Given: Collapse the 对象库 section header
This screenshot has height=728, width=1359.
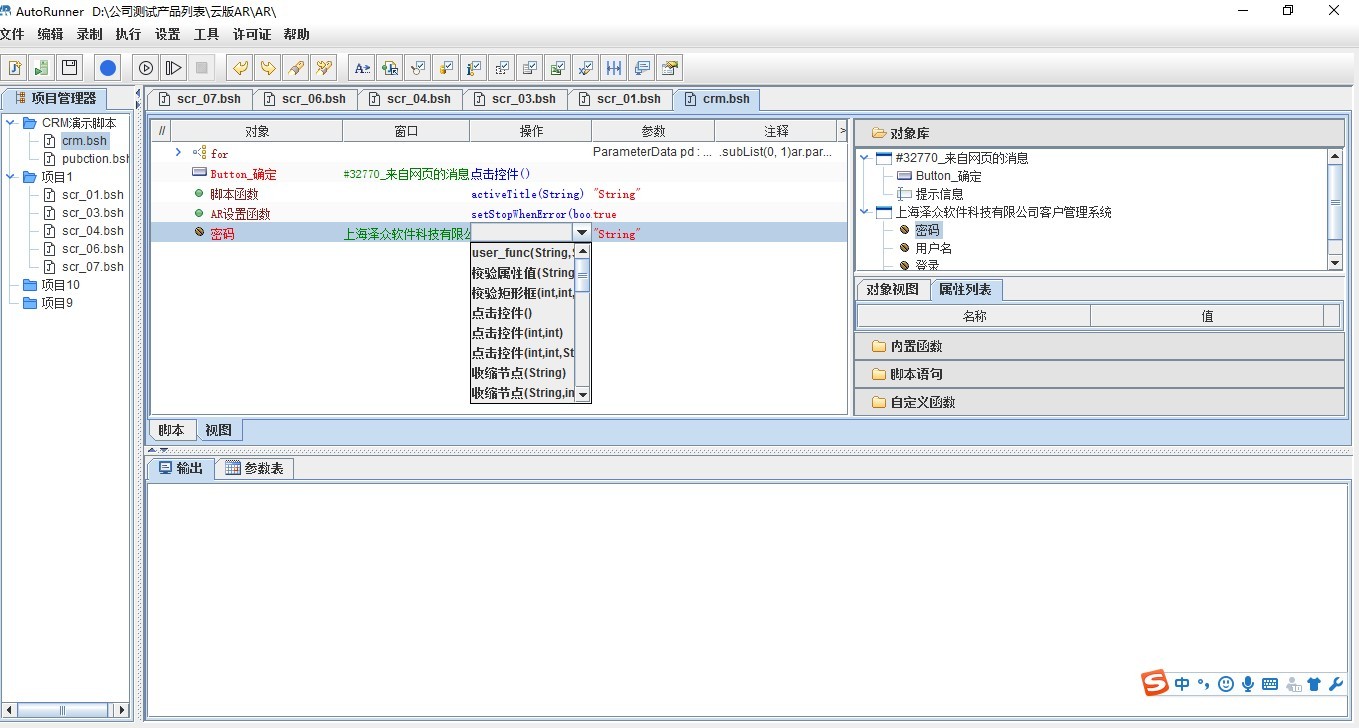Looking at the screenshot, I should (1100, 133).
